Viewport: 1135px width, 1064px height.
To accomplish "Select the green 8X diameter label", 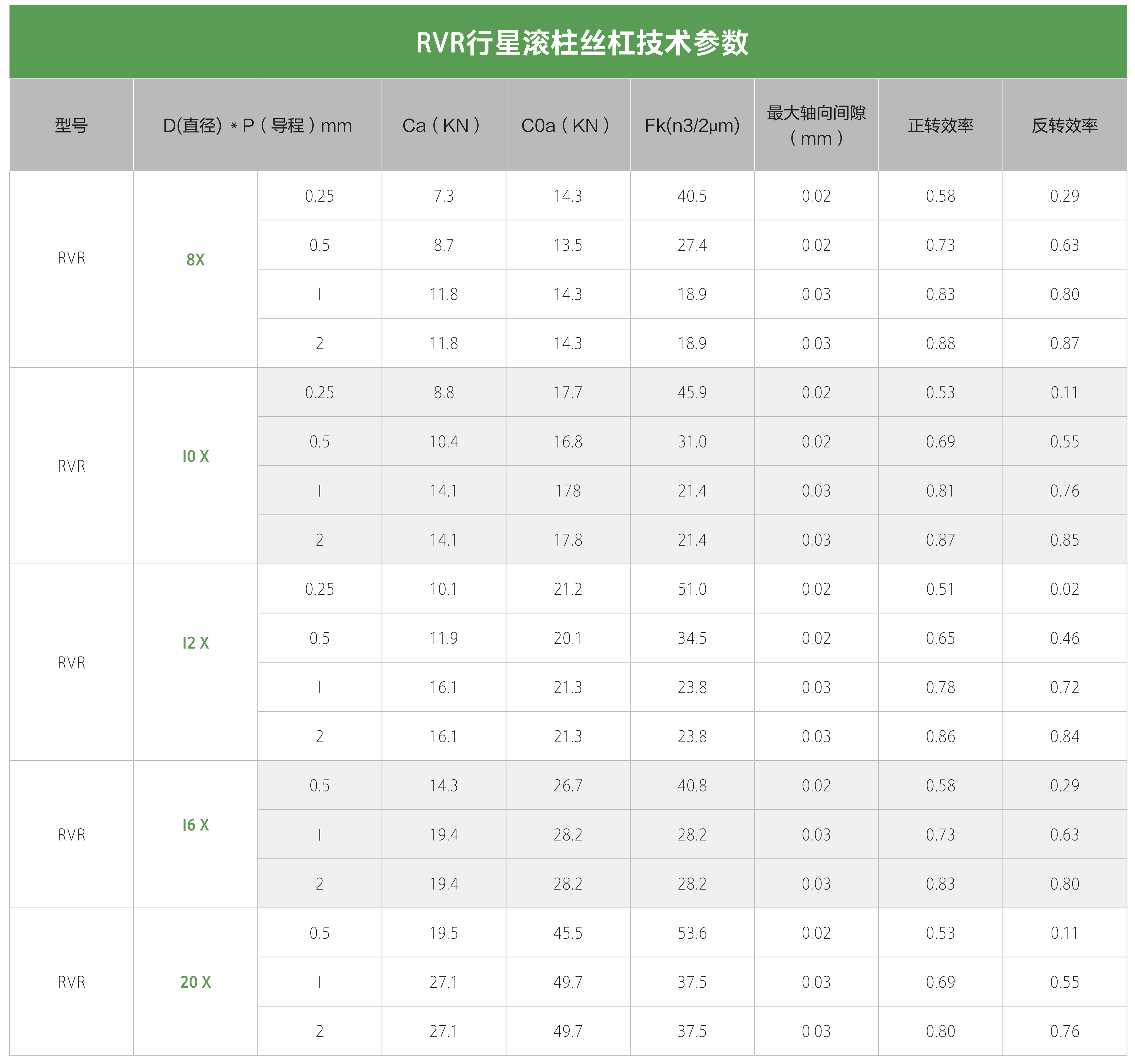I will [x=195, y=260].
